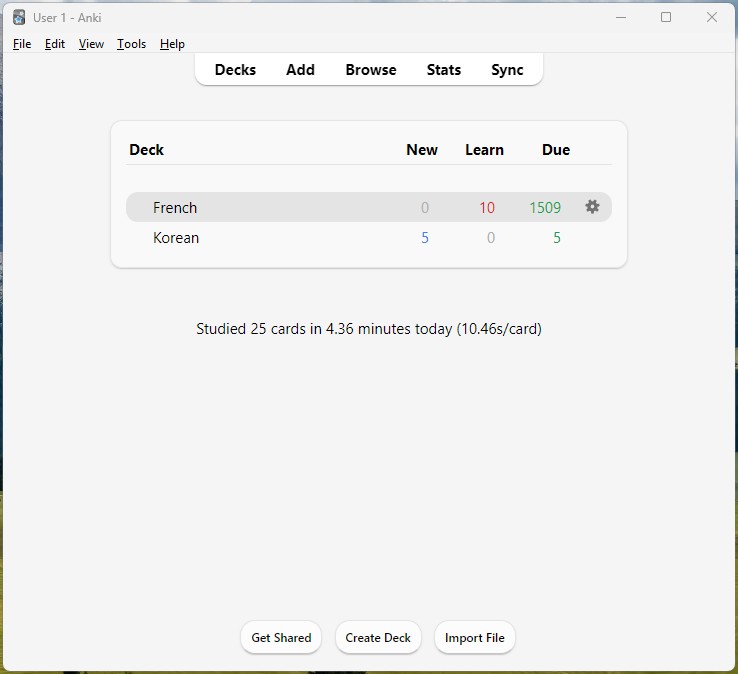
Task: Click the Anki app icon in title bar
Action: click(x=19, y=17)
